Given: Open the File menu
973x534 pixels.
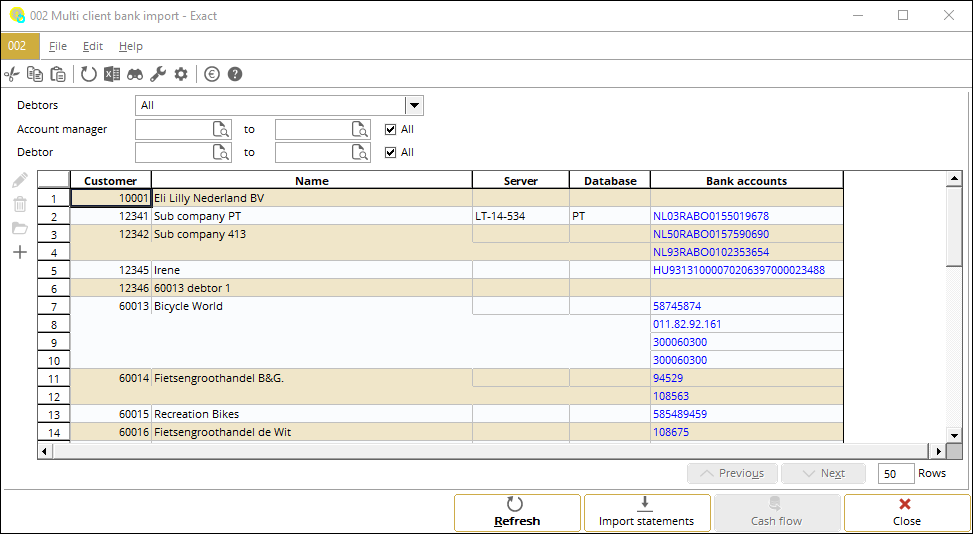Looking at the screenshot, I should tap(58, 46).
